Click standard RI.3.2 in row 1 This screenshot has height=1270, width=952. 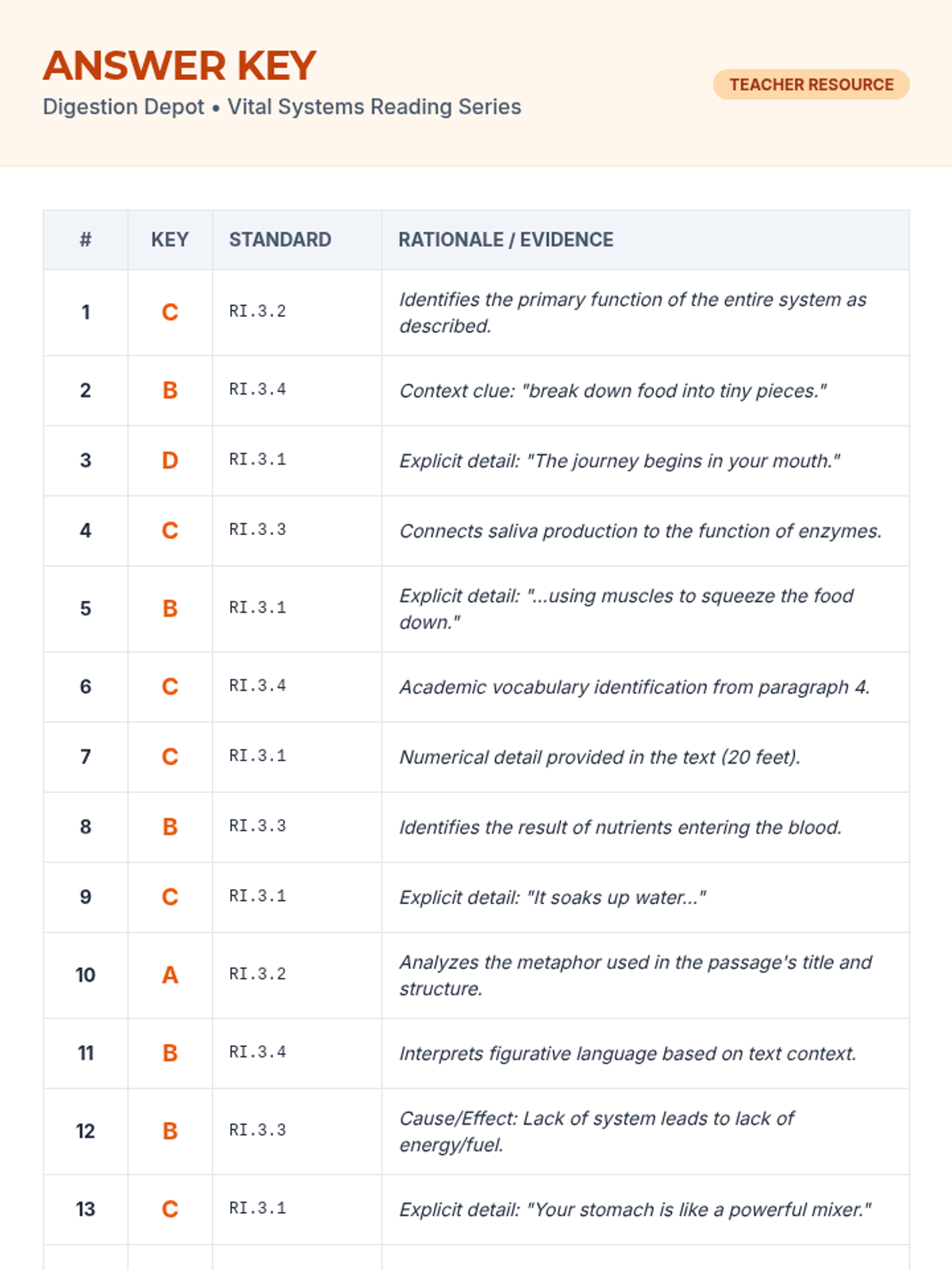[257, 311]
